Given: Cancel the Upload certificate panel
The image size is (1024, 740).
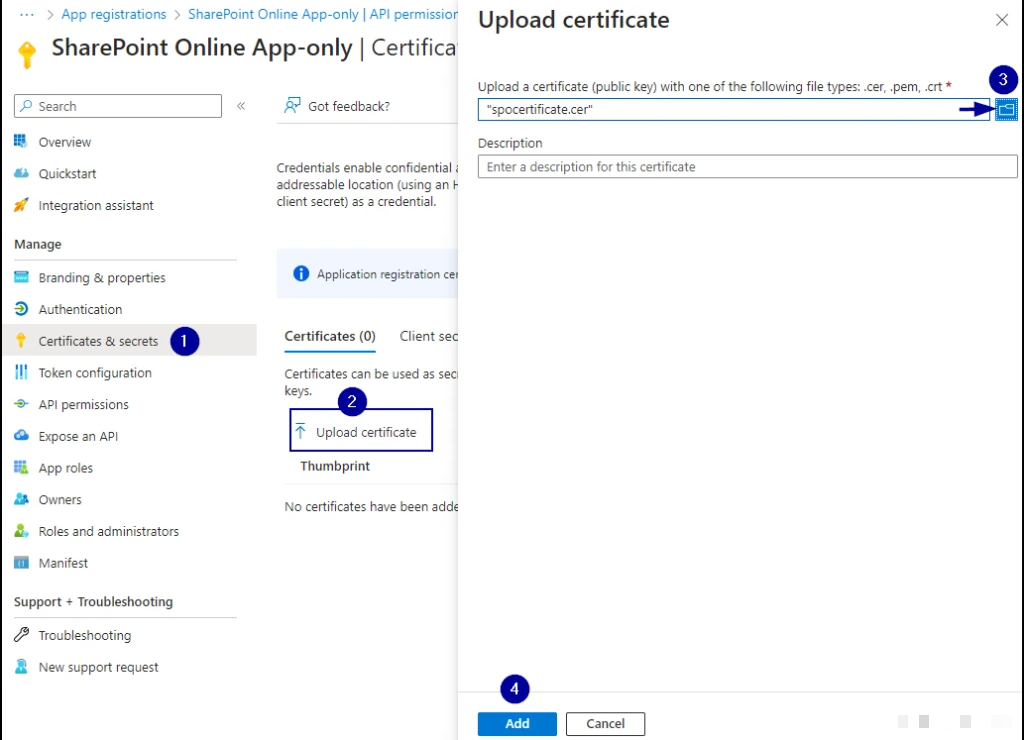Looking at the screenshot, I should (605, 724).
